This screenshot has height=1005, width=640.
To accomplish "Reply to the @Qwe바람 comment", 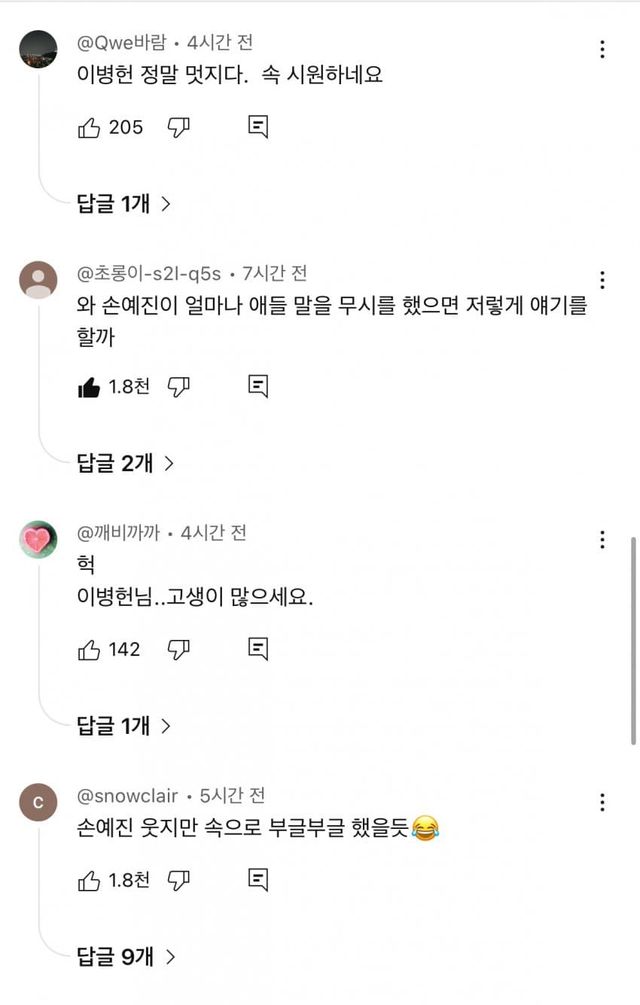I will [x=258, y=127].
